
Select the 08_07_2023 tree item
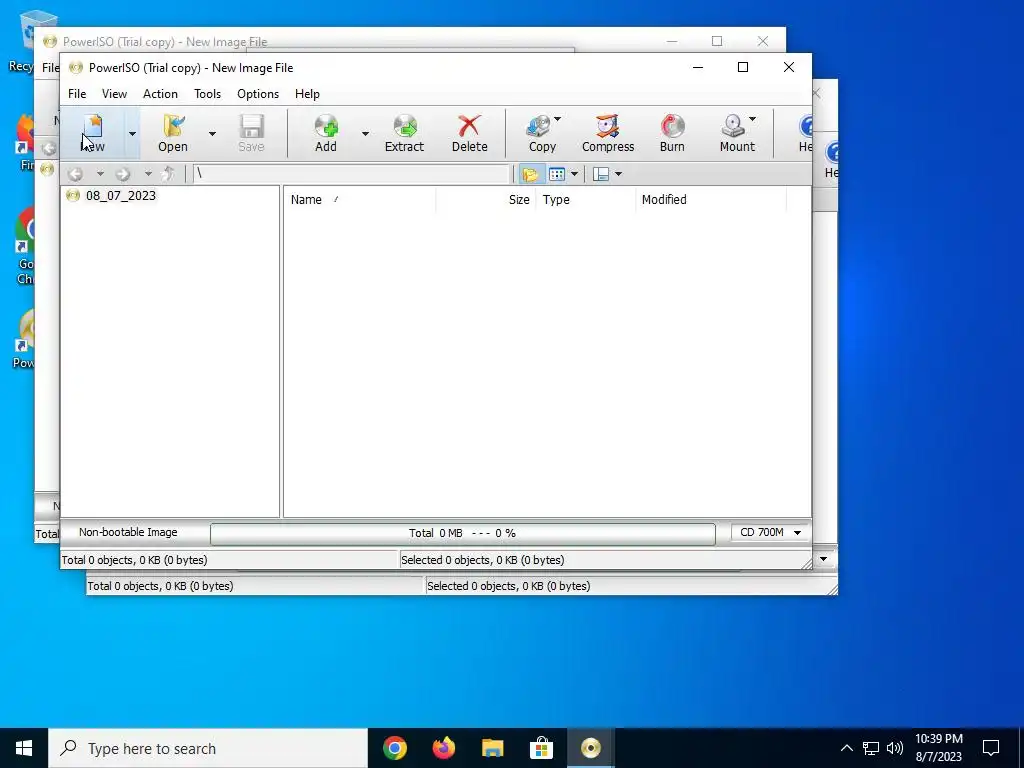click(120, 195)
